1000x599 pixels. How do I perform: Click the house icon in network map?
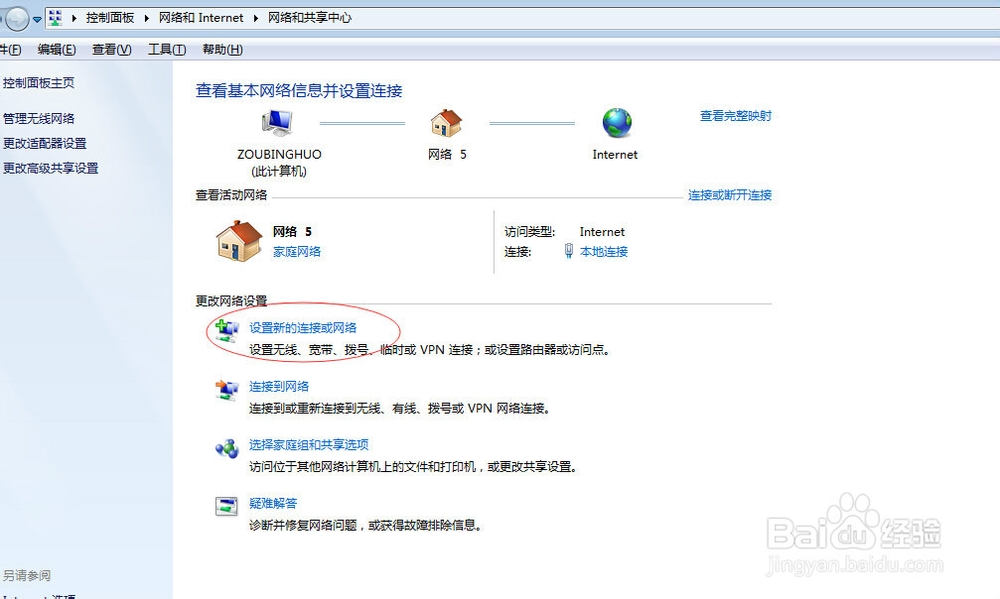[x=446, y=122]
